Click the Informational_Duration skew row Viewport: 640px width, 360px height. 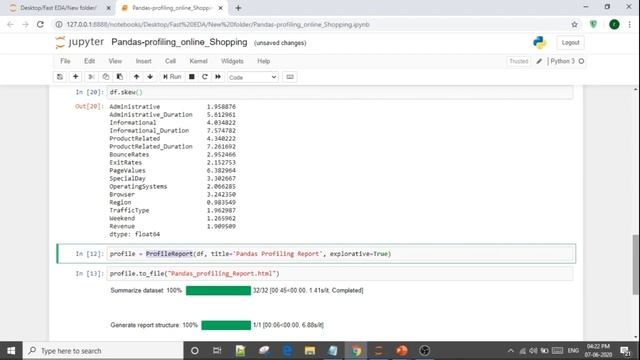172,131
